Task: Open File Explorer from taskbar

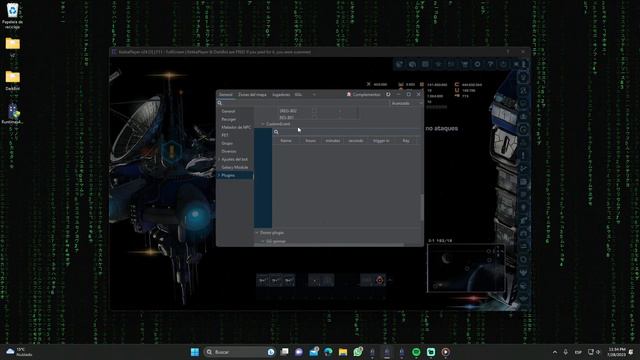Action: pos(343,352)
